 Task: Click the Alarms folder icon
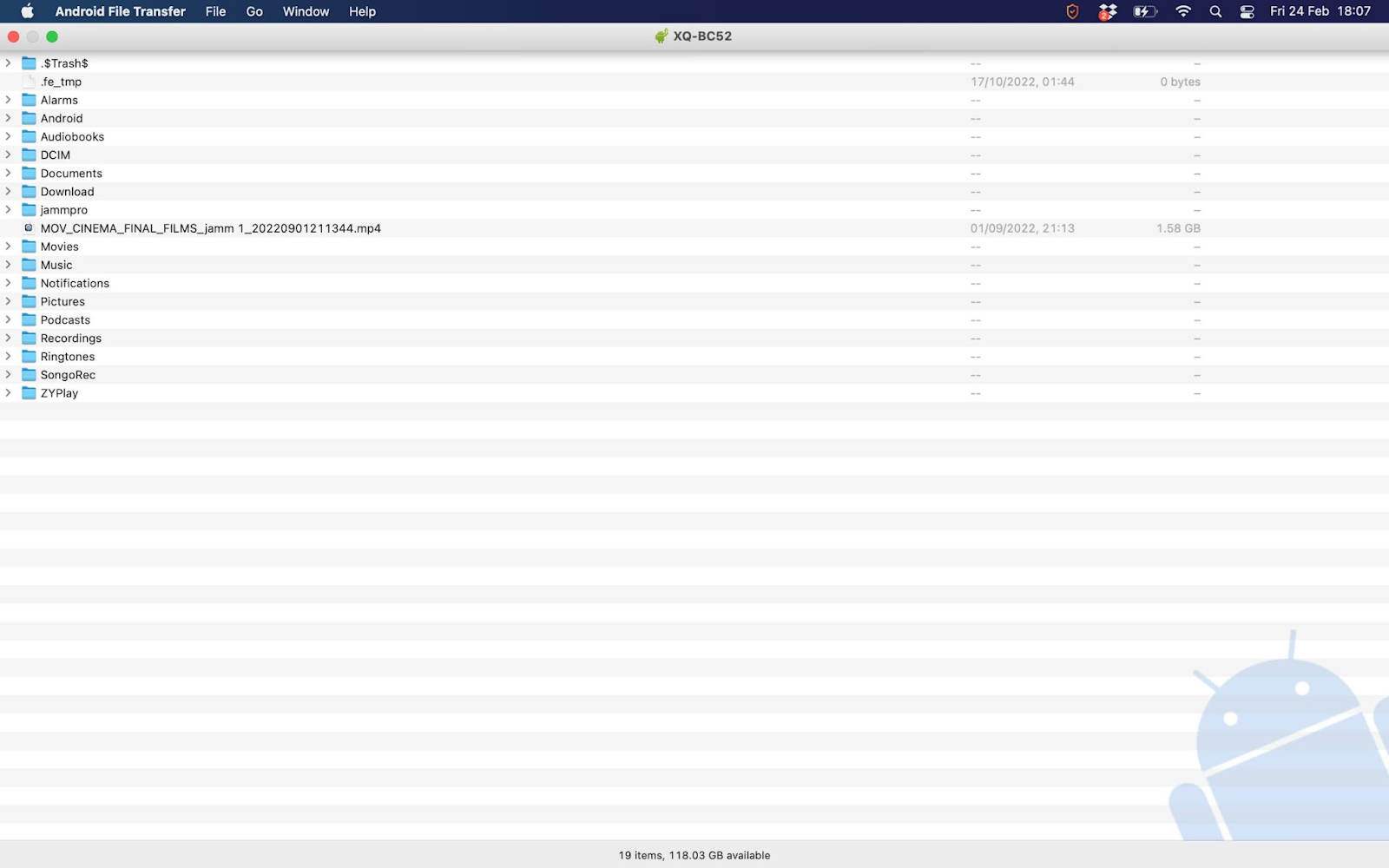click(x=29, y=100)
